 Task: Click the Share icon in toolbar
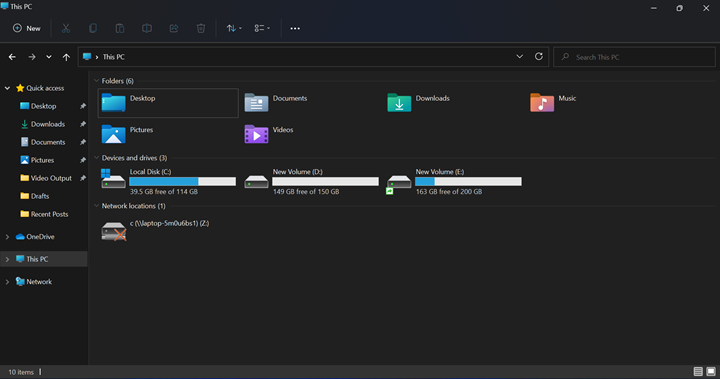tap(174, 28)
